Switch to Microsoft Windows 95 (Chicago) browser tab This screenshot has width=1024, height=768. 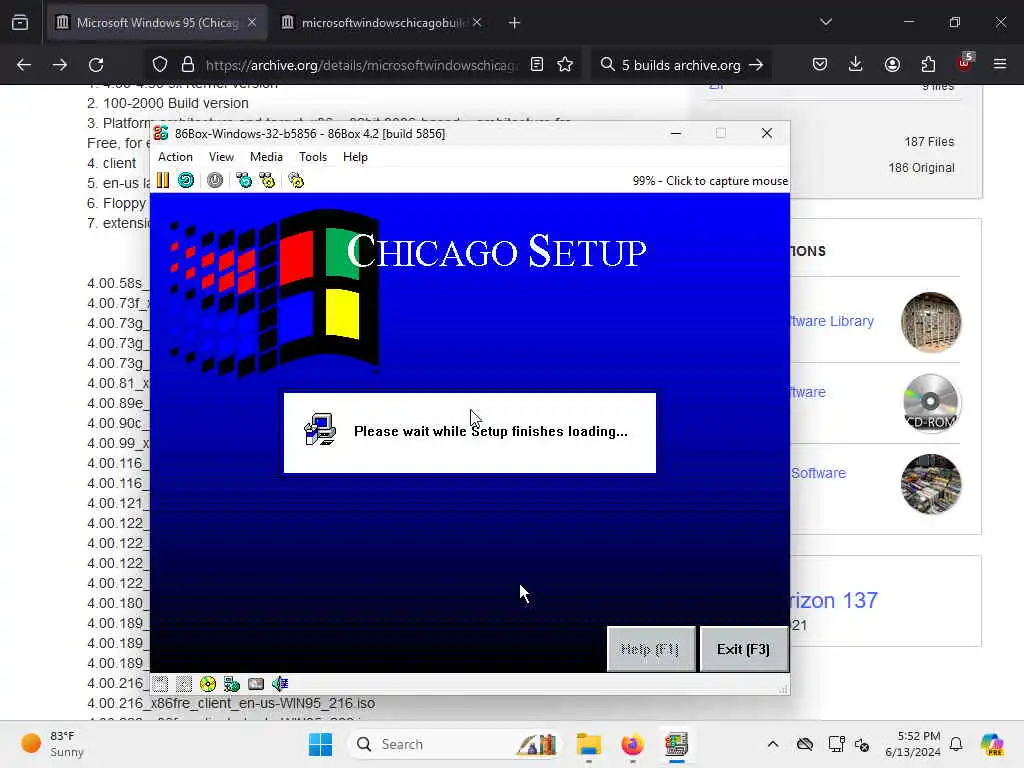pos(157,23)
